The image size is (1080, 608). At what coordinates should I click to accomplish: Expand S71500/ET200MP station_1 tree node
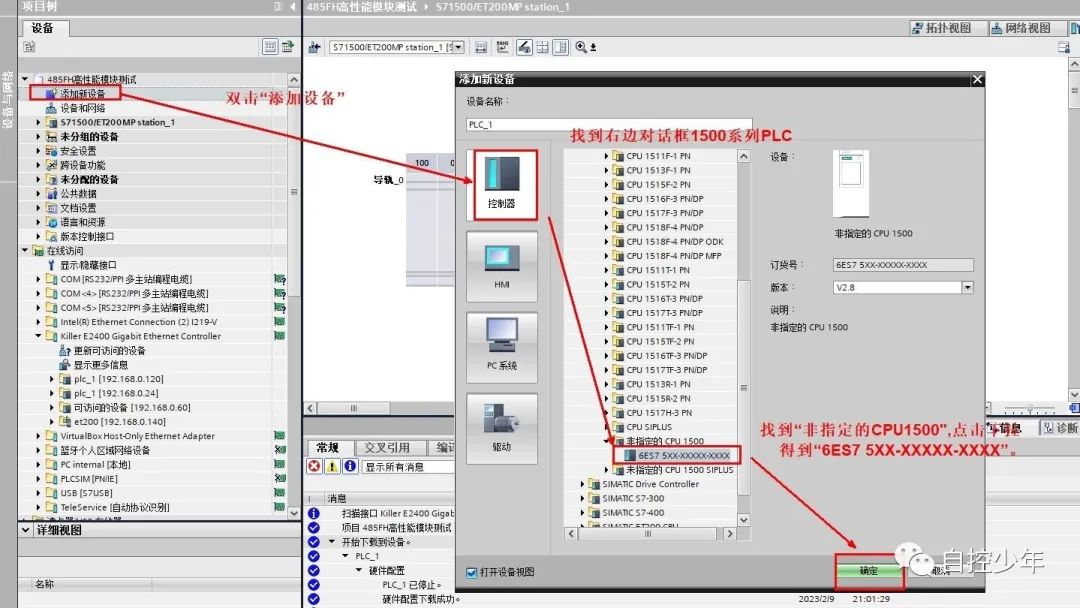coord(38,123)
